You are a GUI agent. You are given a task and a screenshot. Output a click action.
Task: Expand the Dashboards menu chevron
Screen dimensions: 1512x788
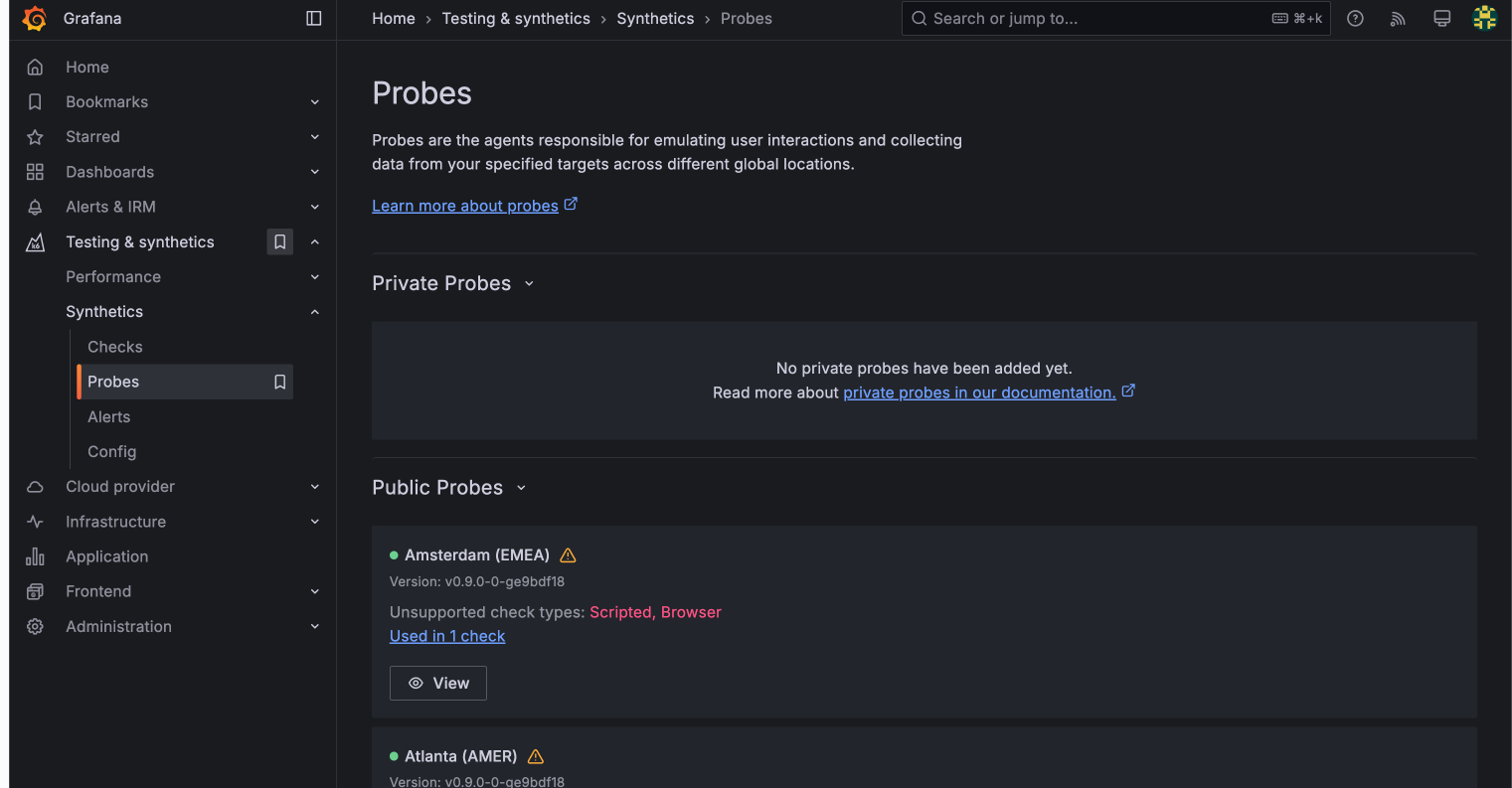(x=315, y=172)
